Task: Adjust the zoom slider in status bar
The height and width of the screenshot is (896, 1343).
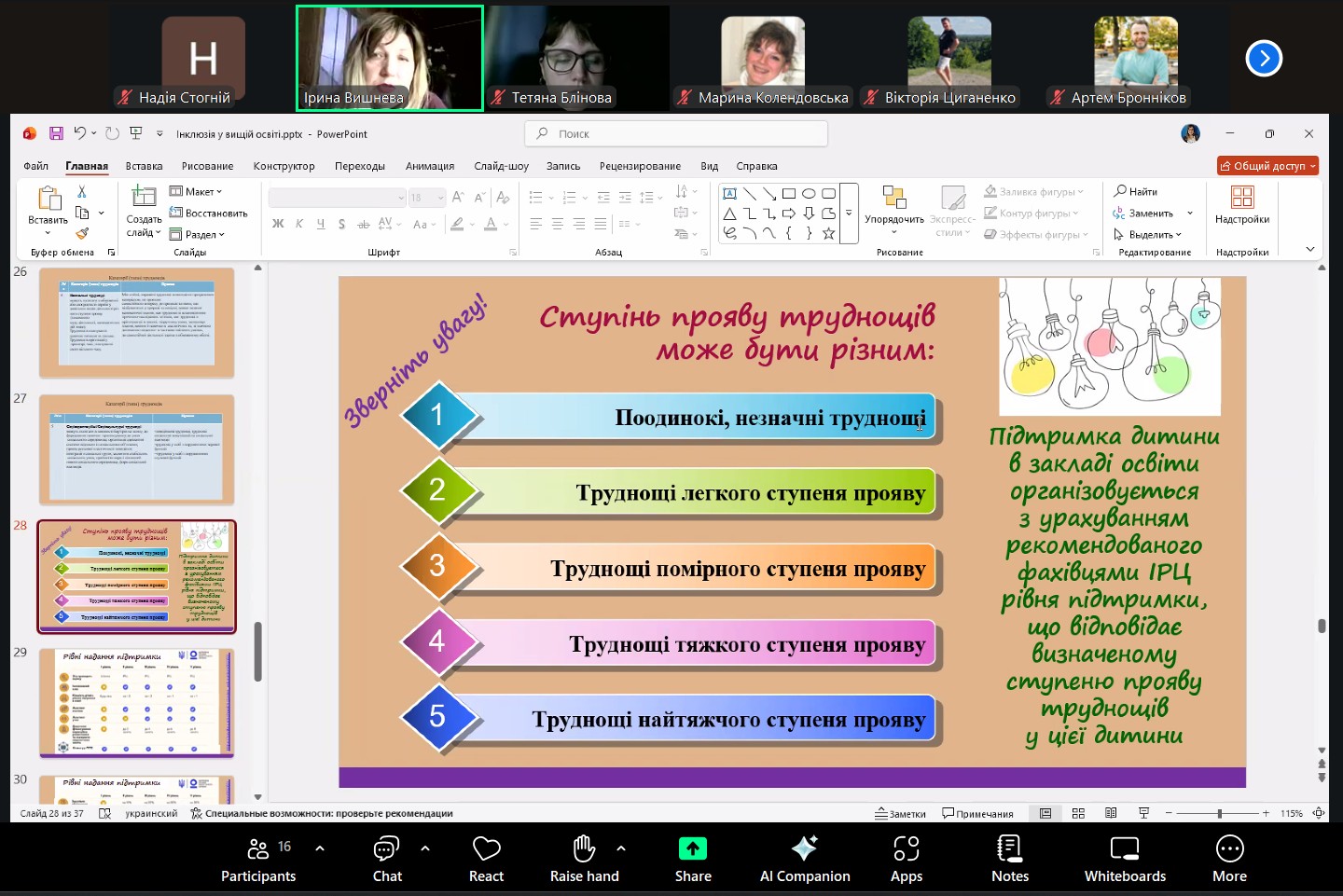Action: pyautogui.click(x=1219, y=813)
